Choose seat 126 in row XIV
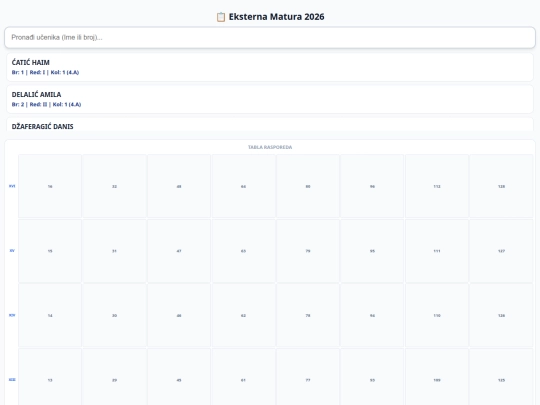Screen dimensions: 540x405 click(501, 315)
